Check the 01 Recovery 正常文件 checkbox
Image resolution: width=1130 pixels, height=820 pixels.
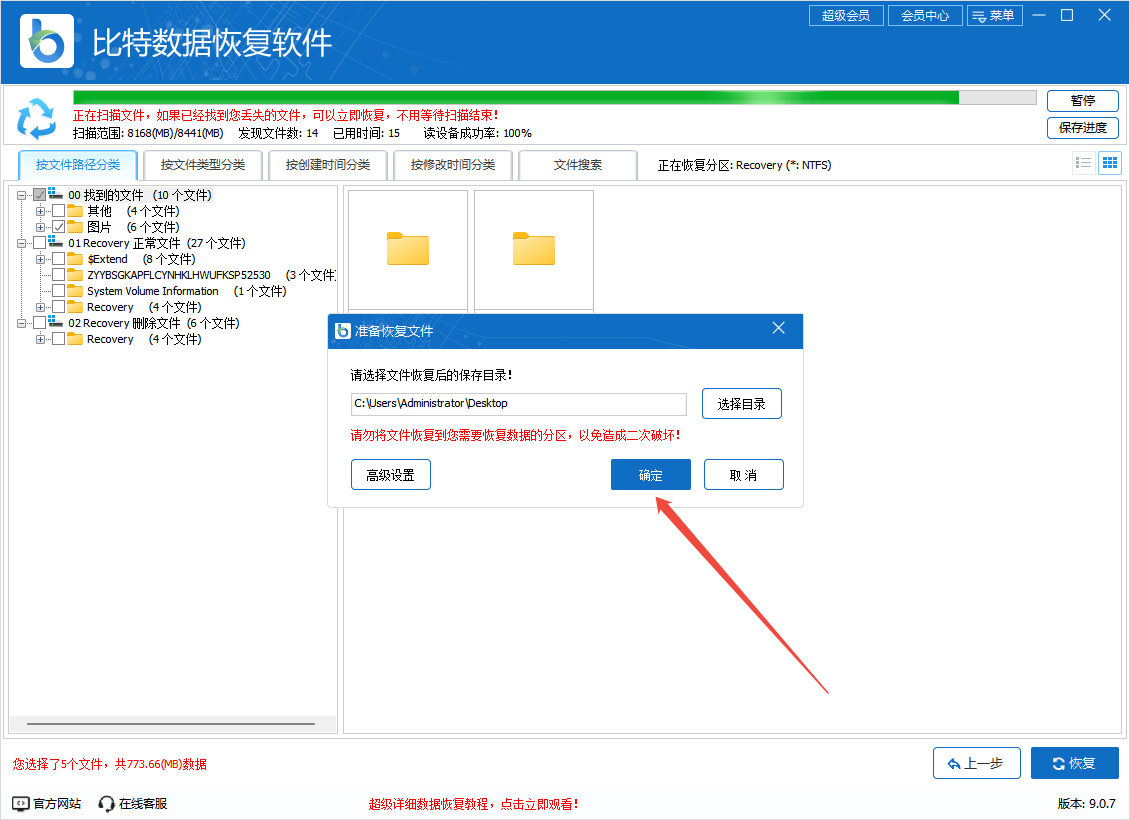click(40, 243)
